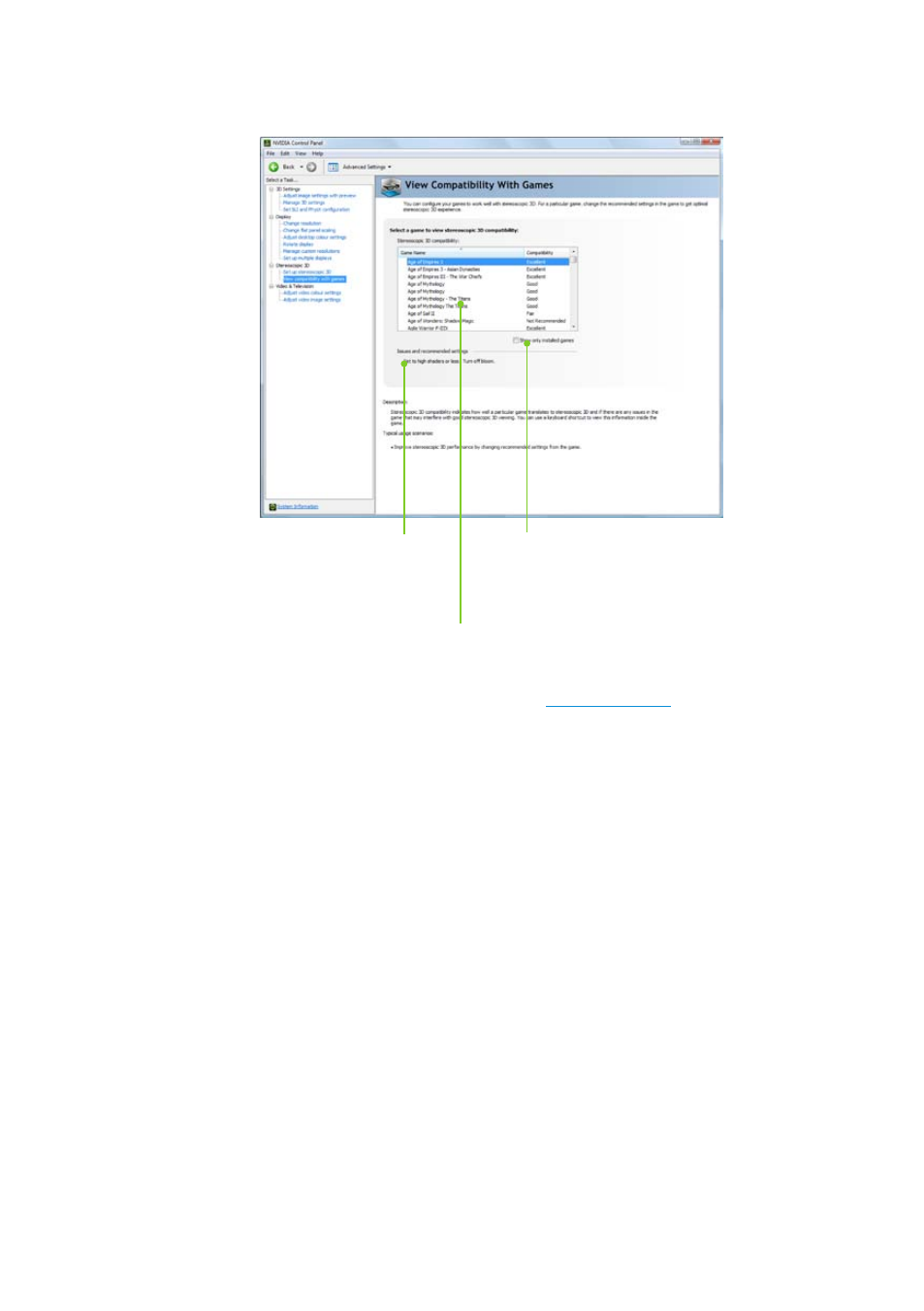Select Age of Empires 3 row

(x=488, y=262)
